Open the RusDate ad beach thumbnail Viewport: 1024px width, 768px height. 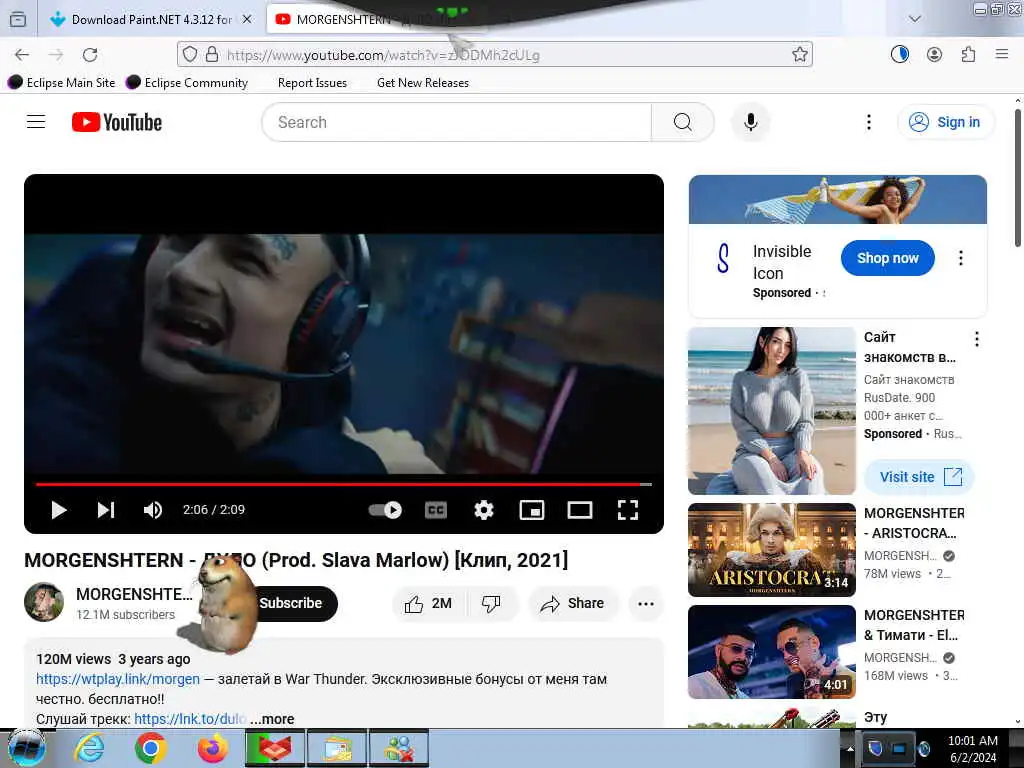click(x=772, y=411)
